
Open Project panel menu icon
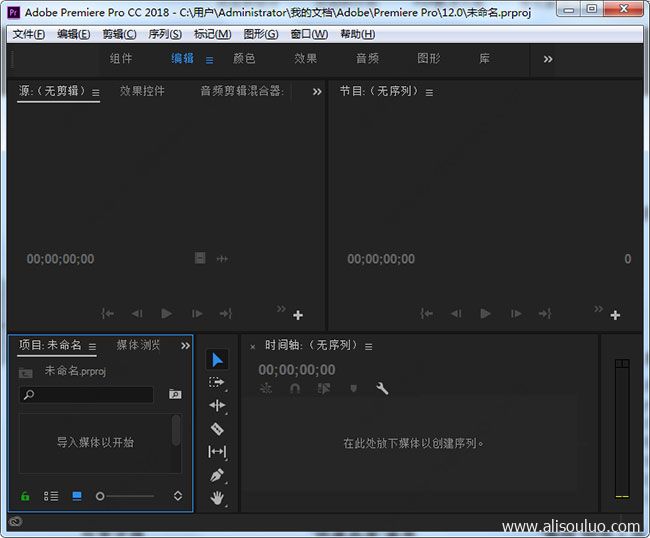[x=92, y=346]
